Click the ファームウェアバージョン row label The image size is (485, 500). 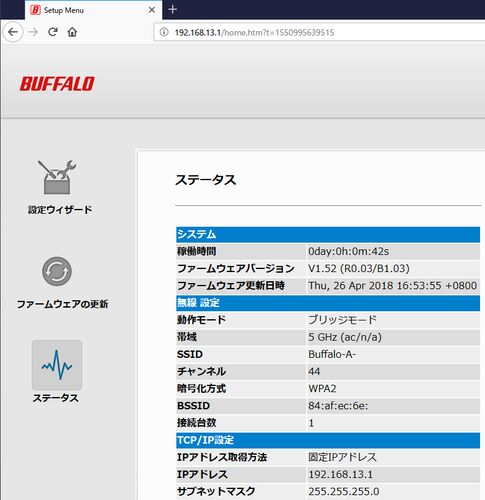tap(236, 268)
